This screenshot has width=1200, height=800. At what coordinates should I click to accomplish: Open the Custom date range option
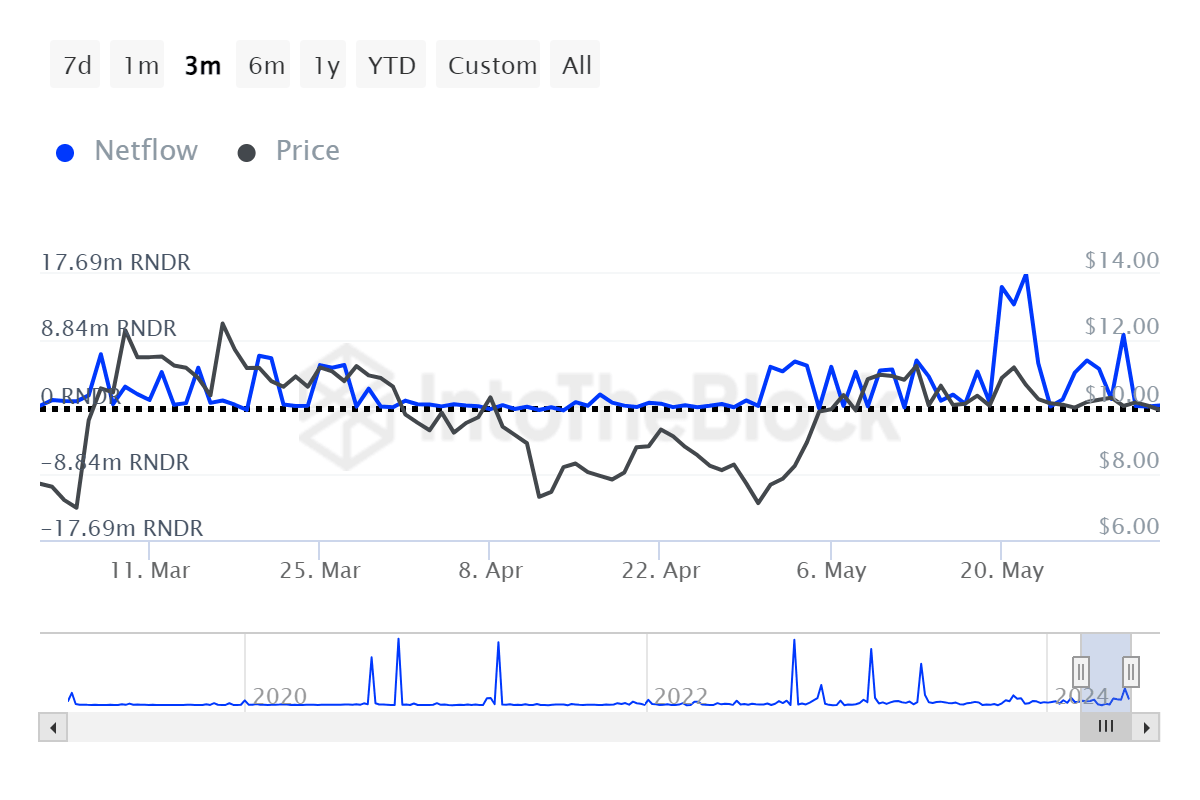coord(492,65)
